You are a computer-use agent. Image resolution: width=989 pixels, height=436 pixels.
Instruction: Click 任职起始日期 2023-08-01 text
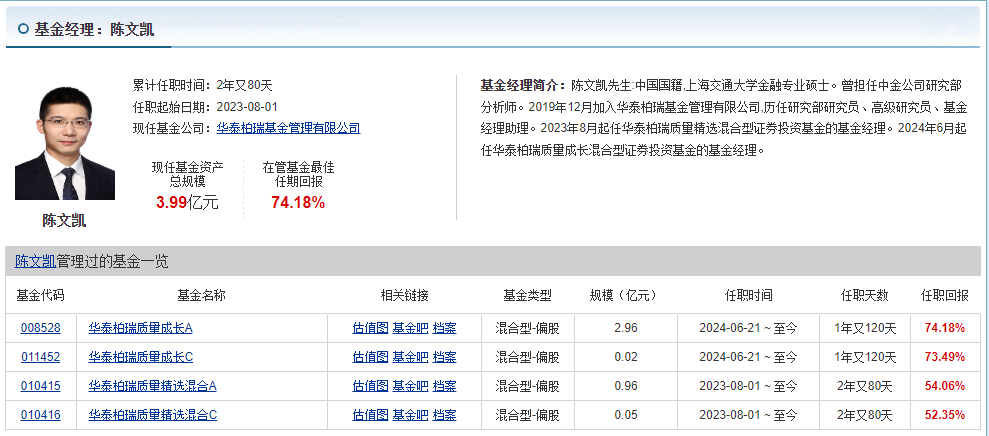(x=205, y=107)
